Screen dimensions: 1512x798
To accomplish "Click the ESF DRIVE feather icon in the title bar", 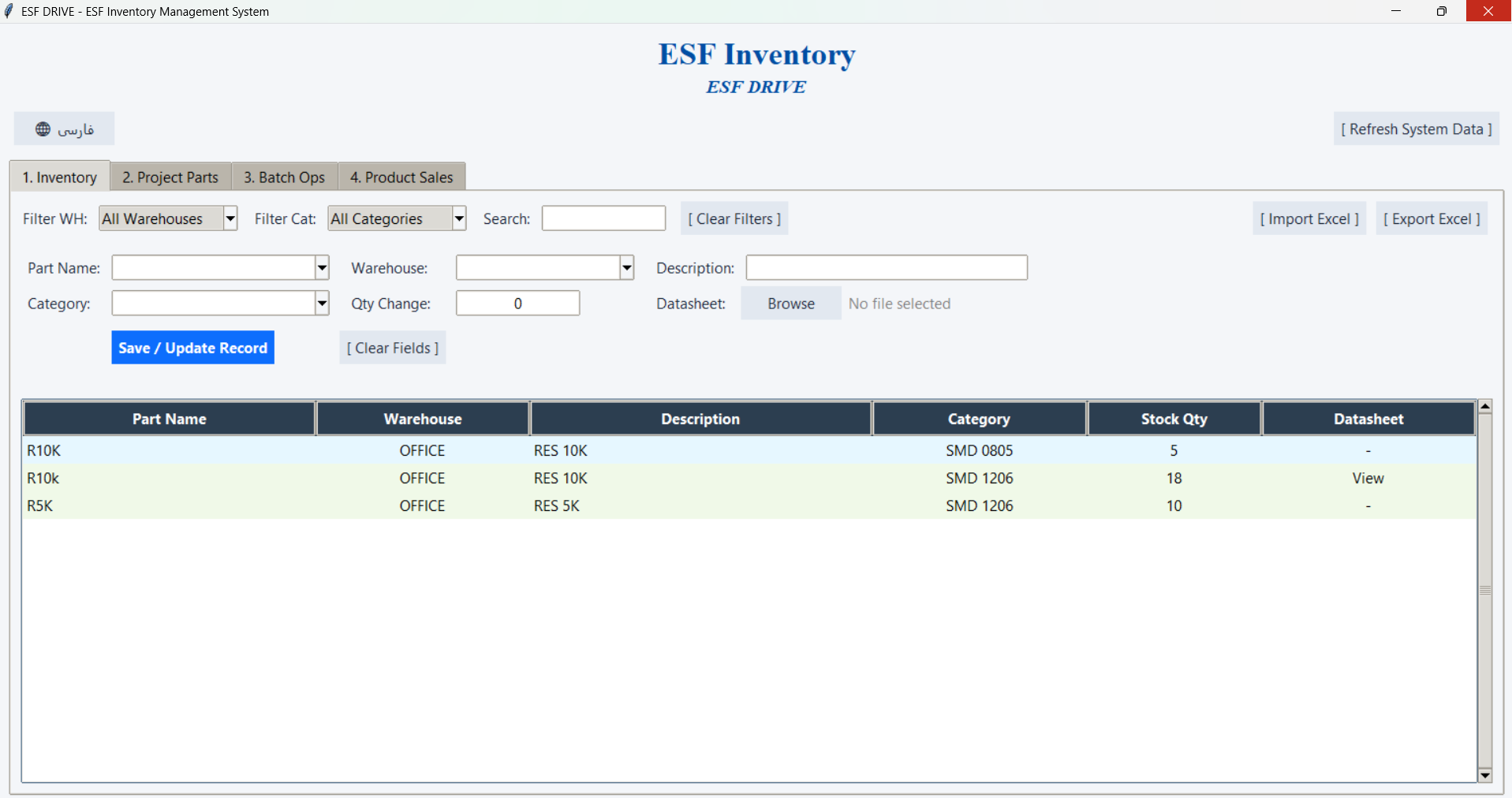I will pos(9,11).
